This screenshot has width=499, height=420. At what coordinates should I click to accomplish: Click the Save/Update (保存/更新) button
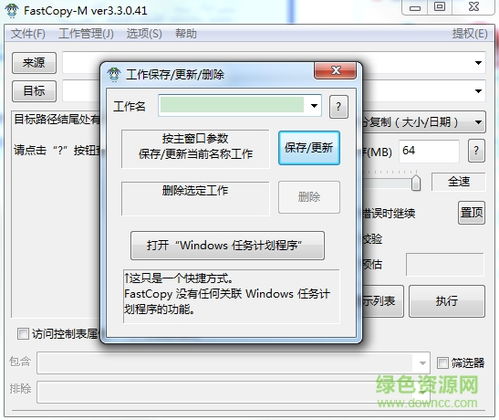(x=309, y=148)
